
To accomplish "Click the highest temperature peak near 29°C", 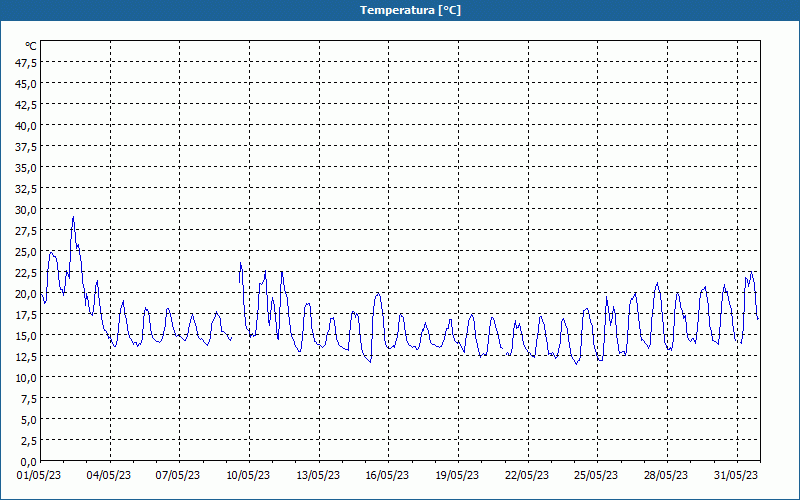I will click(73, 218).
